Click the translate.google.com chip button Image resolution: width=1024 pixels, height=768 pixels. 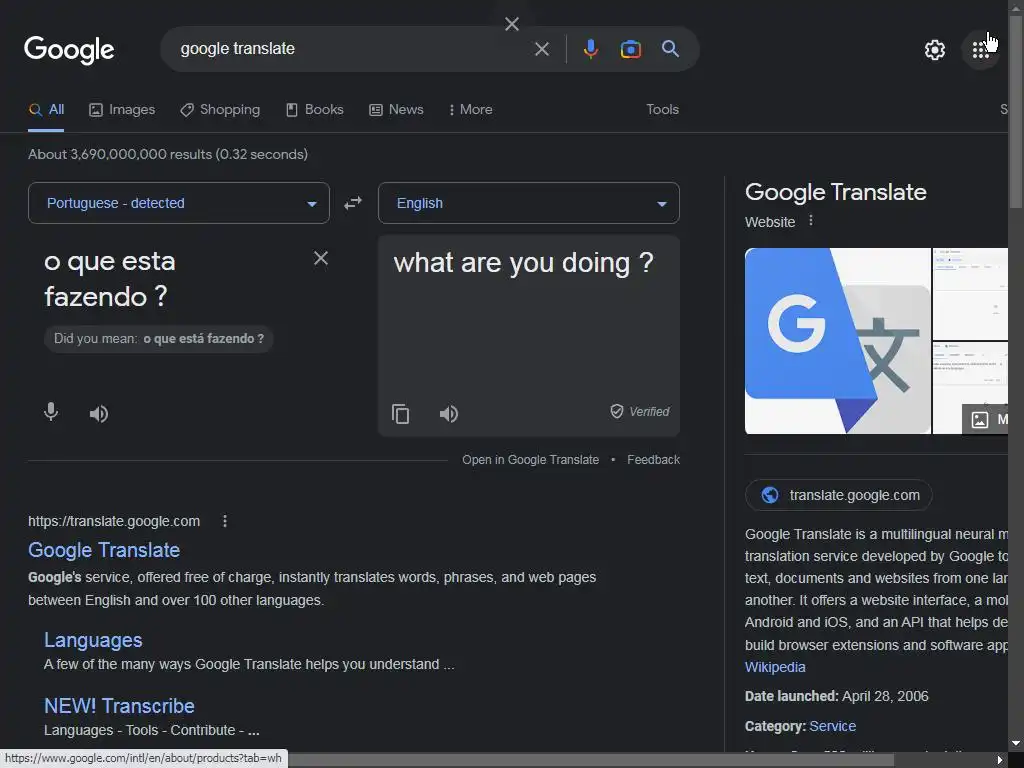click(839, 495)
